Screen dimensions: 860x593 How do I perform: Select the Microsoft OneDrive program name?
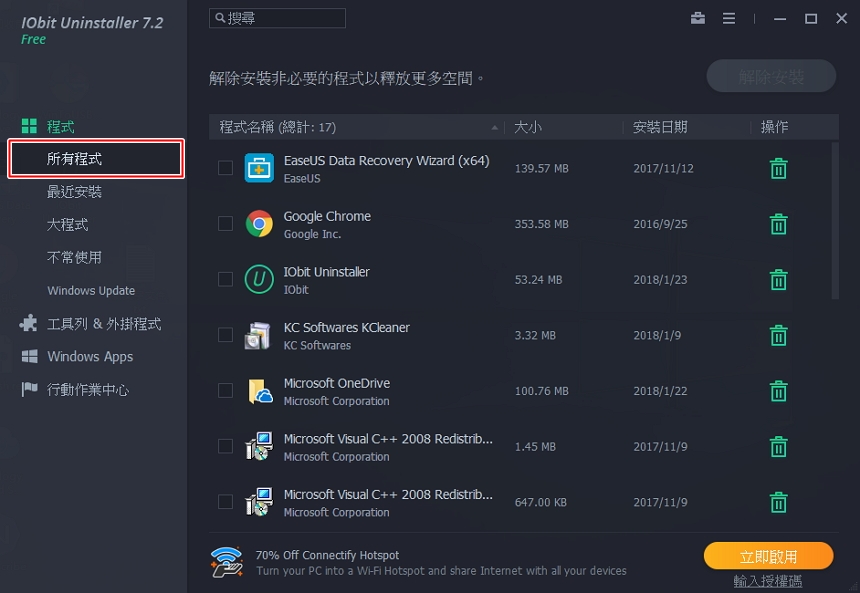(x=337, y=383)
